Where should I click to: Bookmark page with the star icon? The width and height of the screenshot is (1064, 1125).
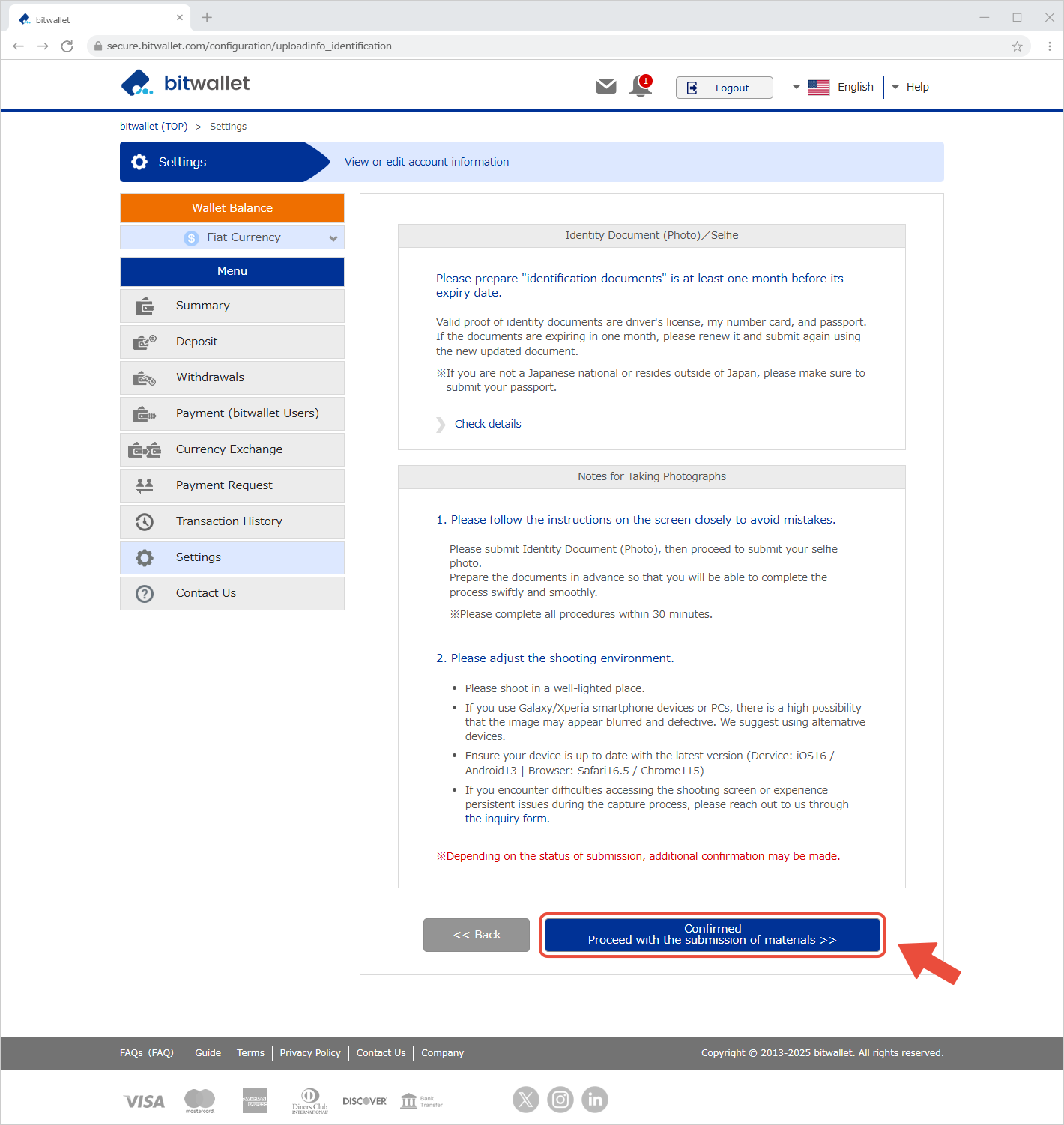pyautogui.click(x=1017, y=46)
